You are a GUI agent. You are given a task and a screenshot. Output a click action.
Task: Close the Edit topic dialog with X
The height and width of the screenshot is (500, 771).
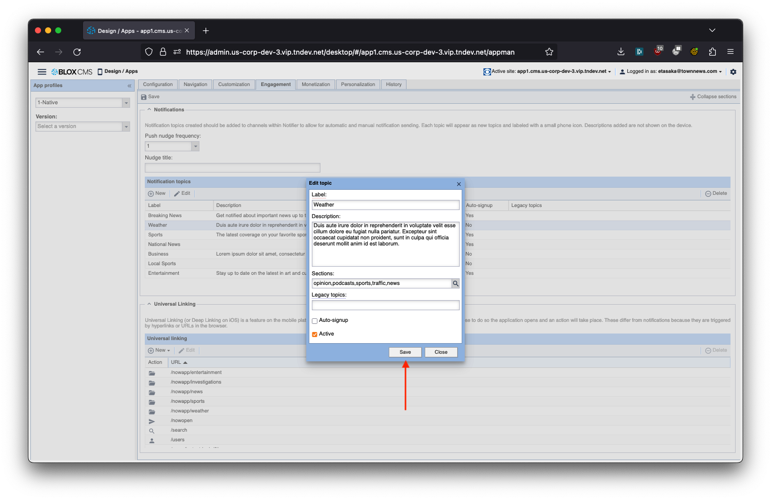click(459, 184)
